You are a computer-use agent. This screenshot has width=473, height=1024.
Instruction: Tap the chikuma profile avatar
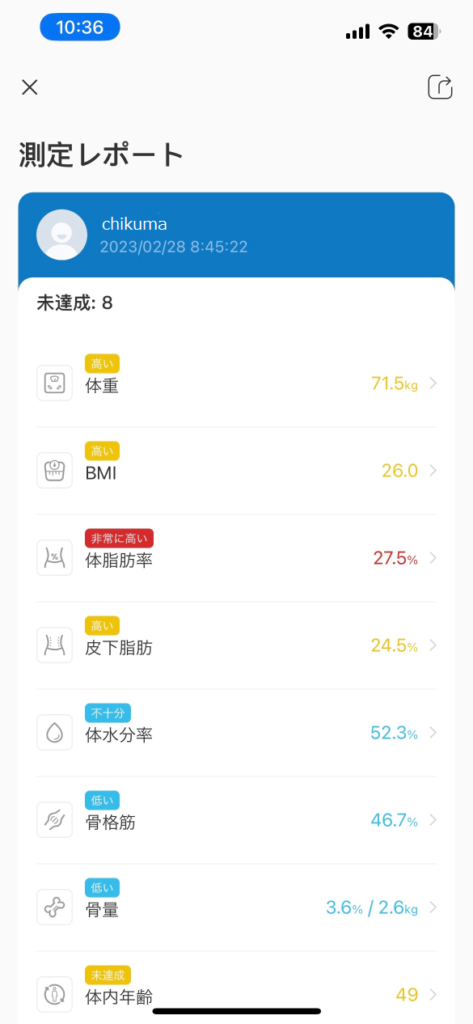61,235
